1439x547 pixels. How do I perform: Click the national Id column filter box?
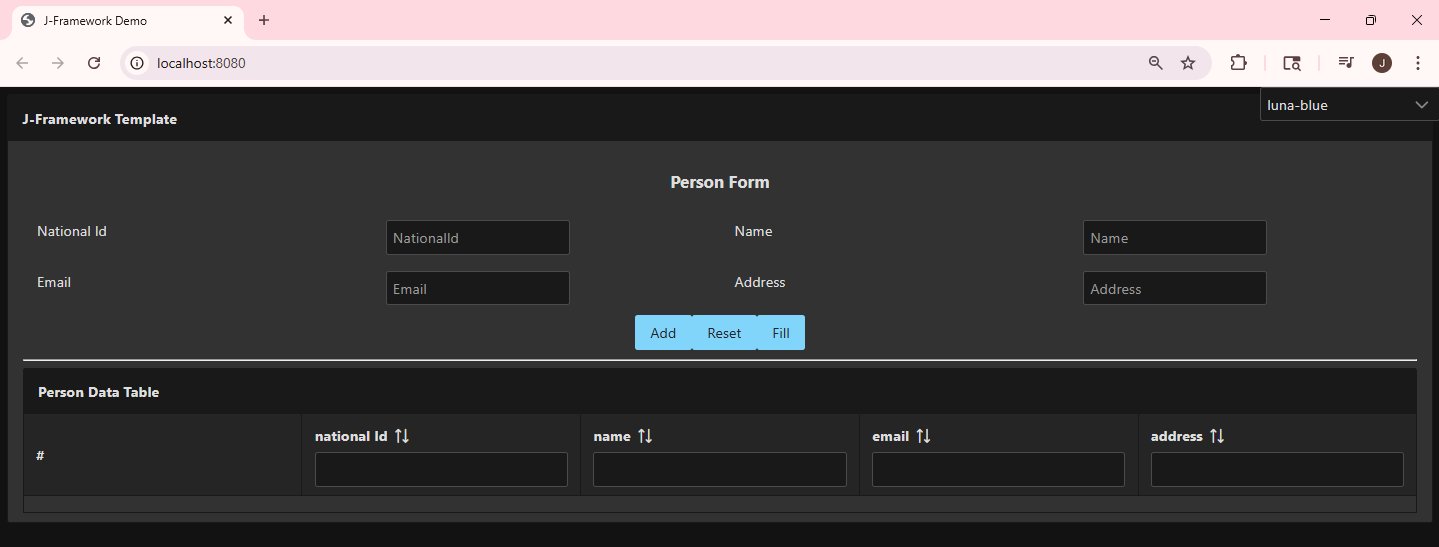click(441, 470)
